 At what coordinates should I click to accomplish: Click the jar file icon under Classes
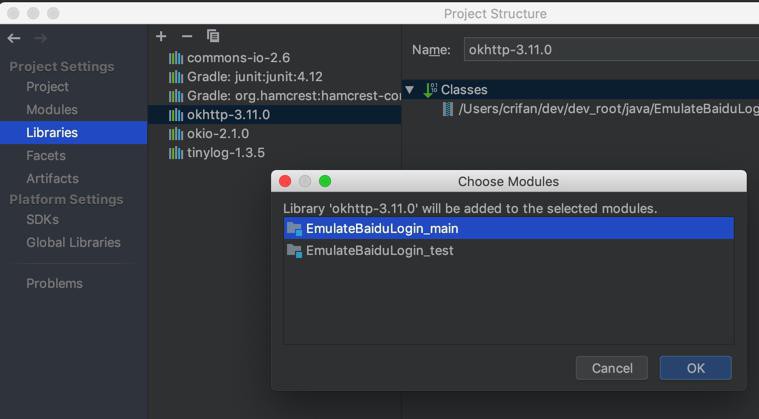(448, 109)
